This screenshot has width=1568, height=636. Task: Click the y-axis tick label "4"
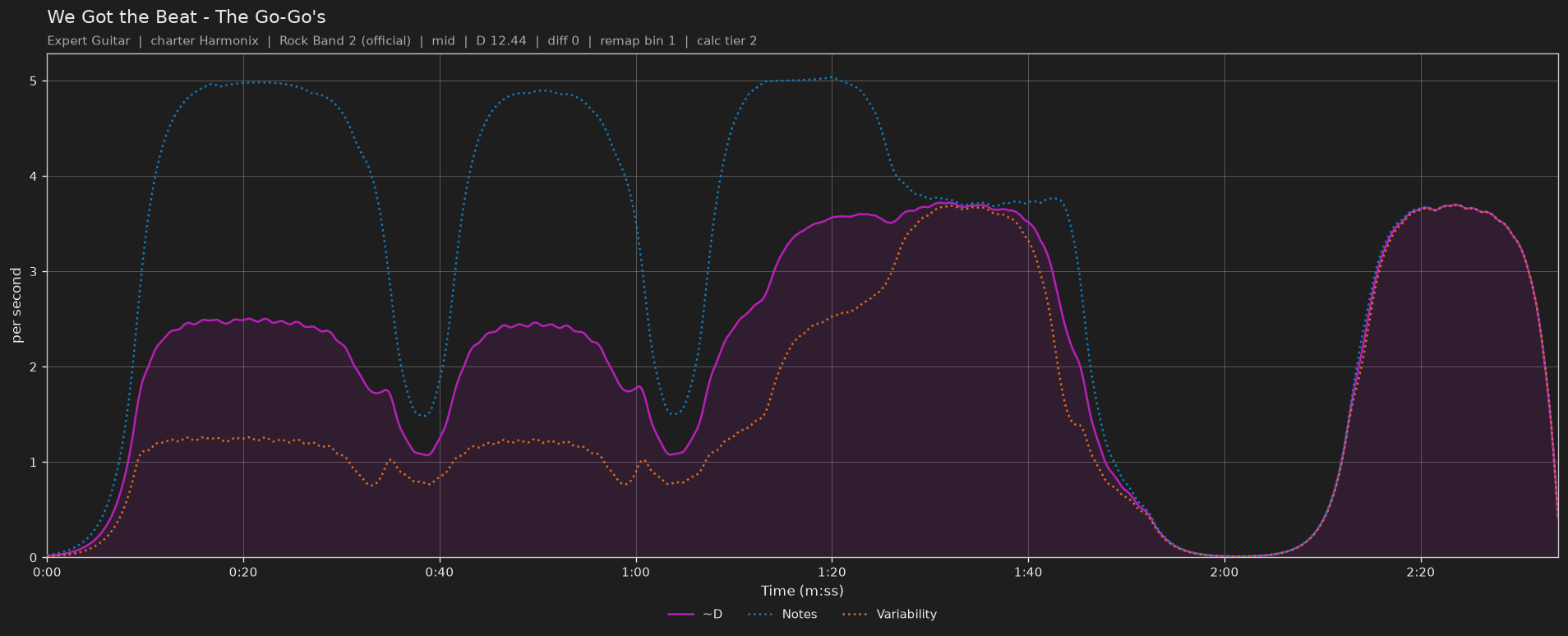click(34, 177)
